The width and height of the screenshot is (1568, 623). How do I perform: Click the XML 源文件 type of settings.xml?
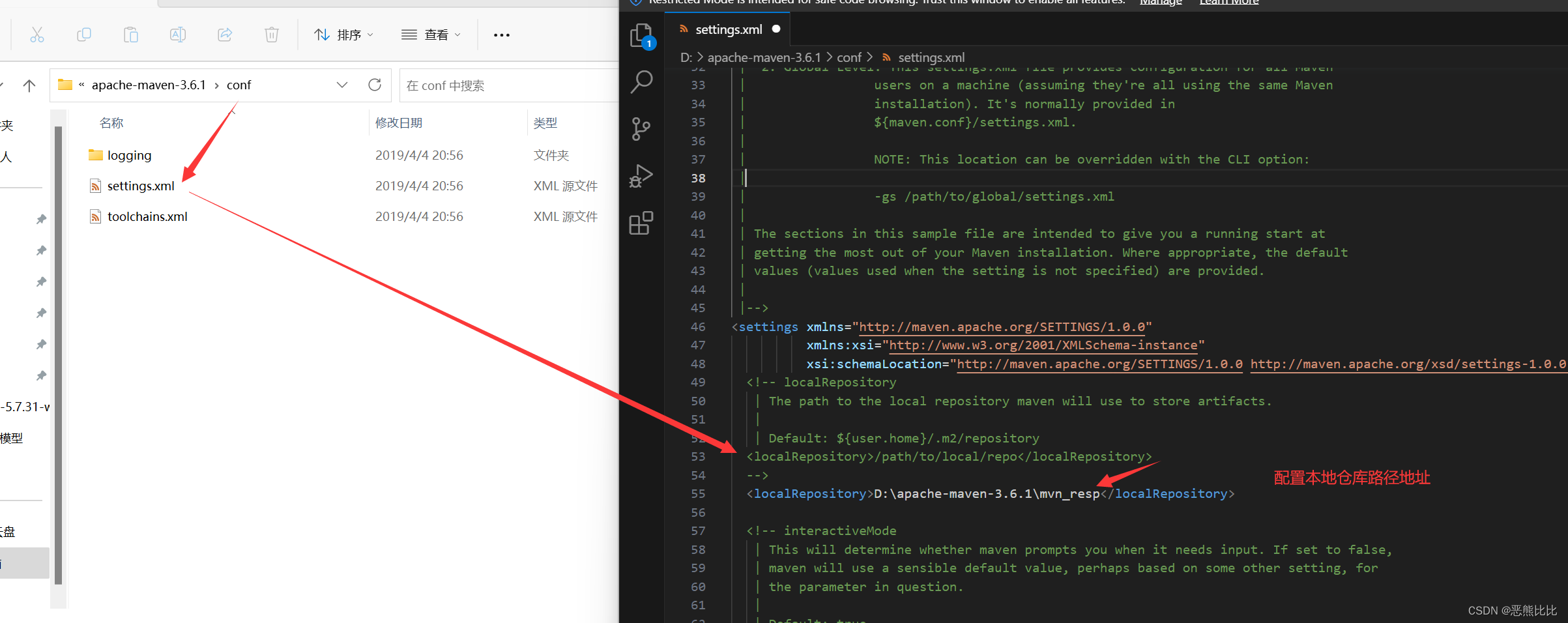tap(565, 186)
